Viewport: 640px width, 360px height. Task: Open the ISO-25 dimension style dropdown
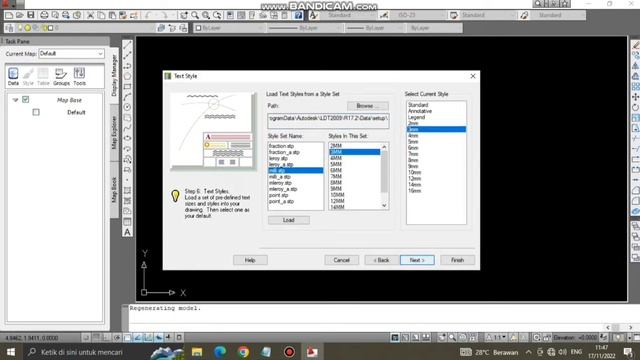pyautogui.click(x=418, y=16)
